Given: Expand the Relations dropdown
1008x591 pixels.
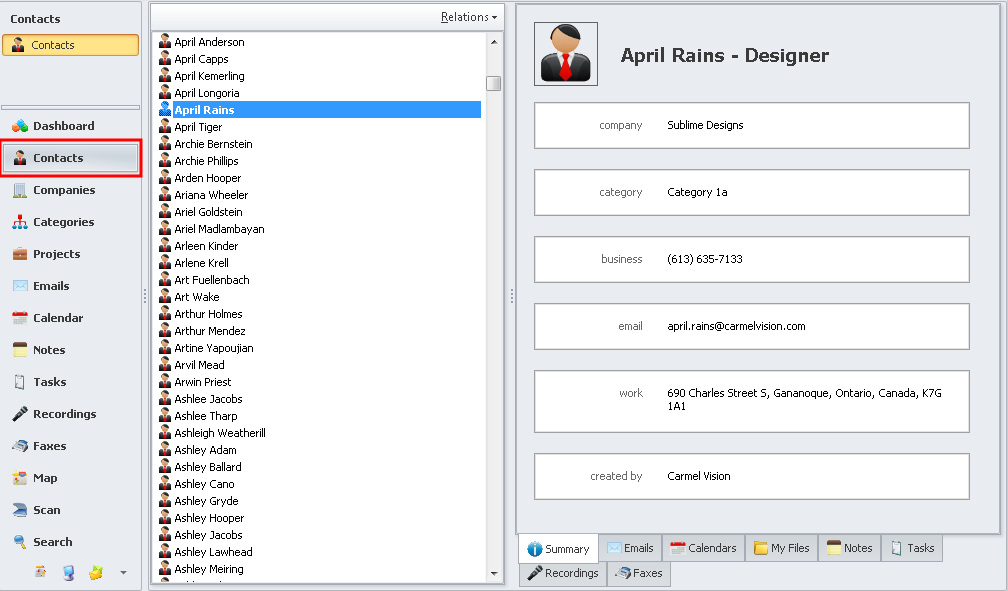Looking at the screenshot, I should point(469,17).
